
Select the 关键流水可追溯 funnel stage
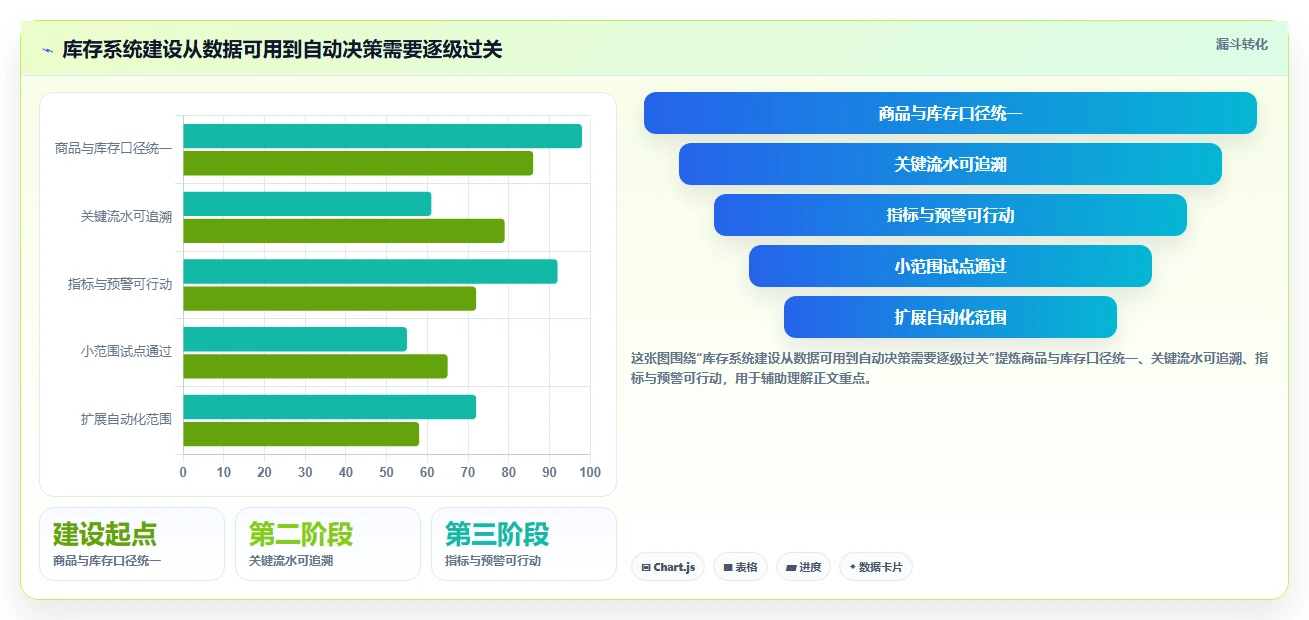(950, 164)
